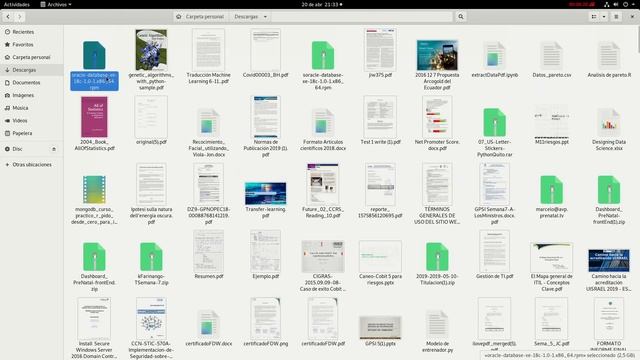Open Música in the sidebar
This screenshot has height=360, width=640.
(x=31, y=108)
